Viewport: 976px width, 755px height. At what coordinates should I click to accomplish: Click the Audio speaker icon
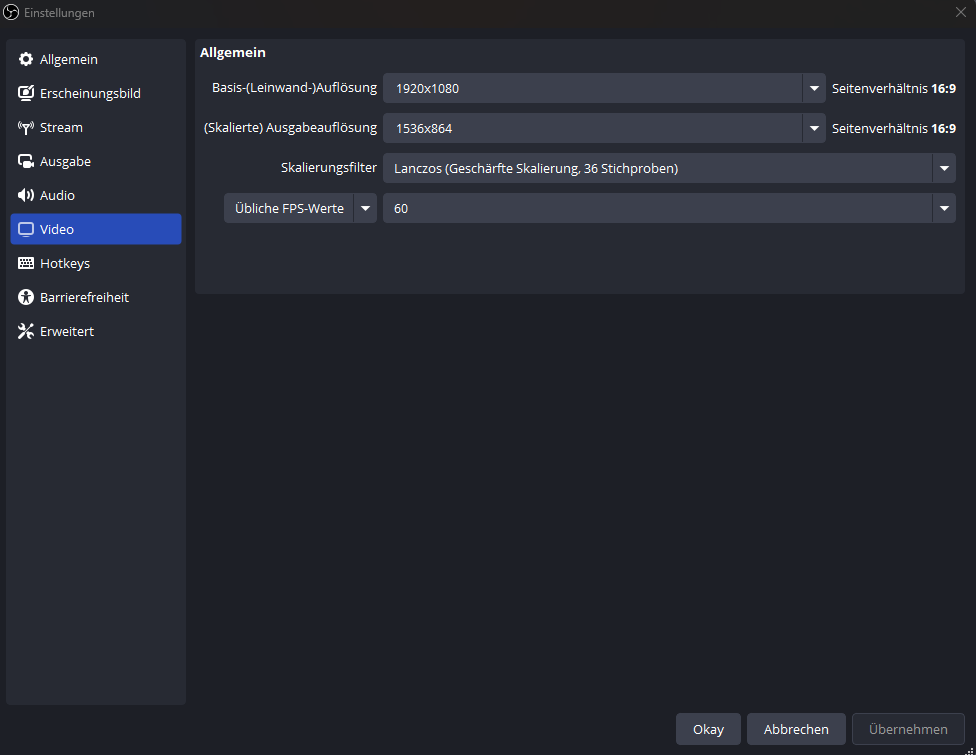pos(26,196)
